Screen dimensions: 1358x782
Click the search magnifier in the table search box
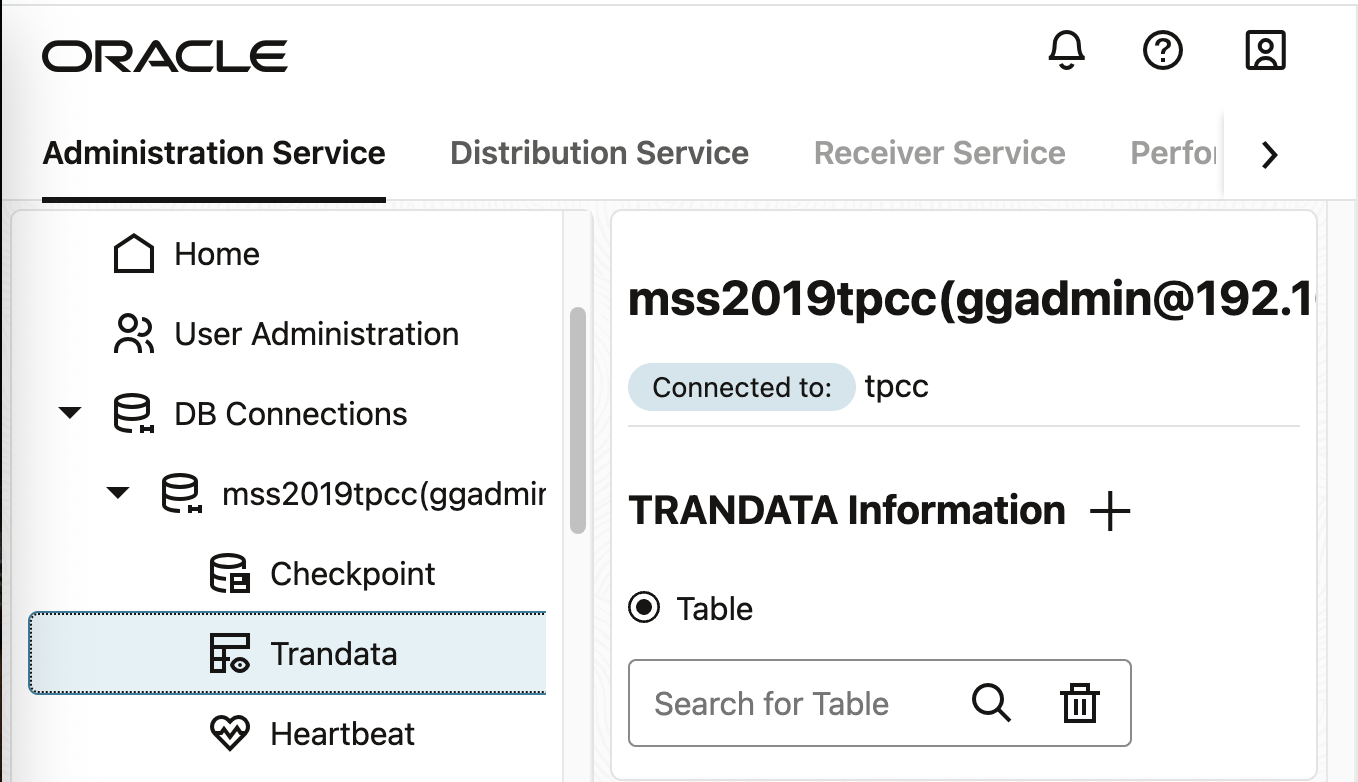coord(991,703)
